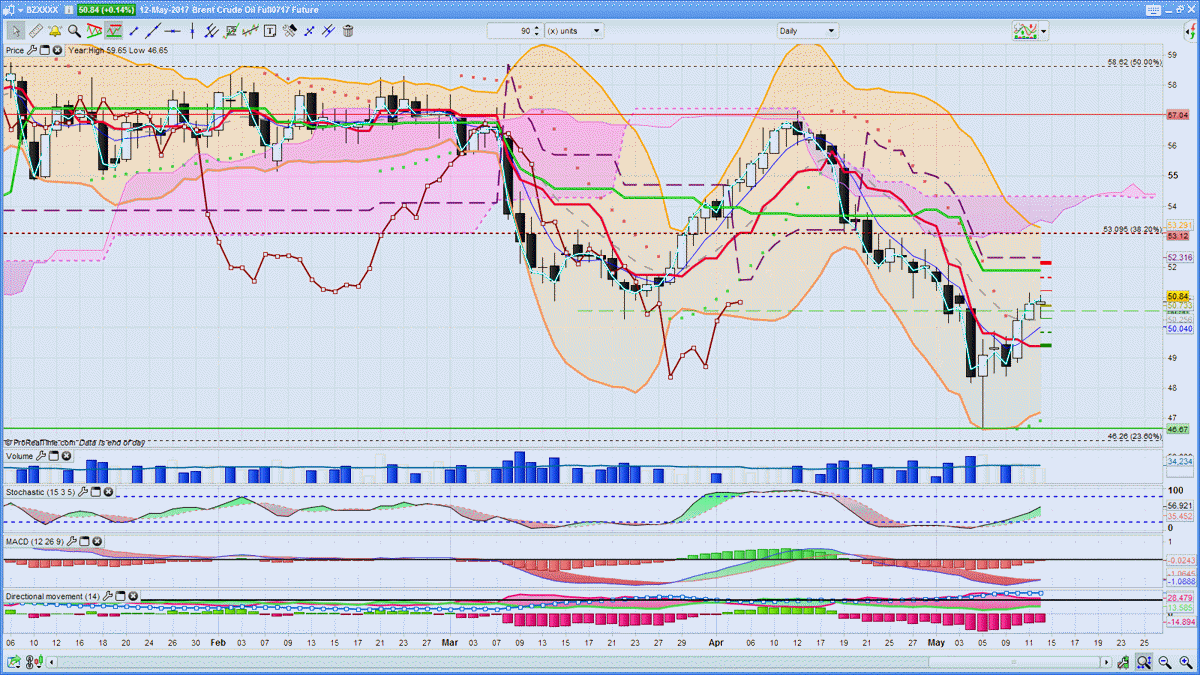Open the (x) units dropdown

[x=573, y=31]
